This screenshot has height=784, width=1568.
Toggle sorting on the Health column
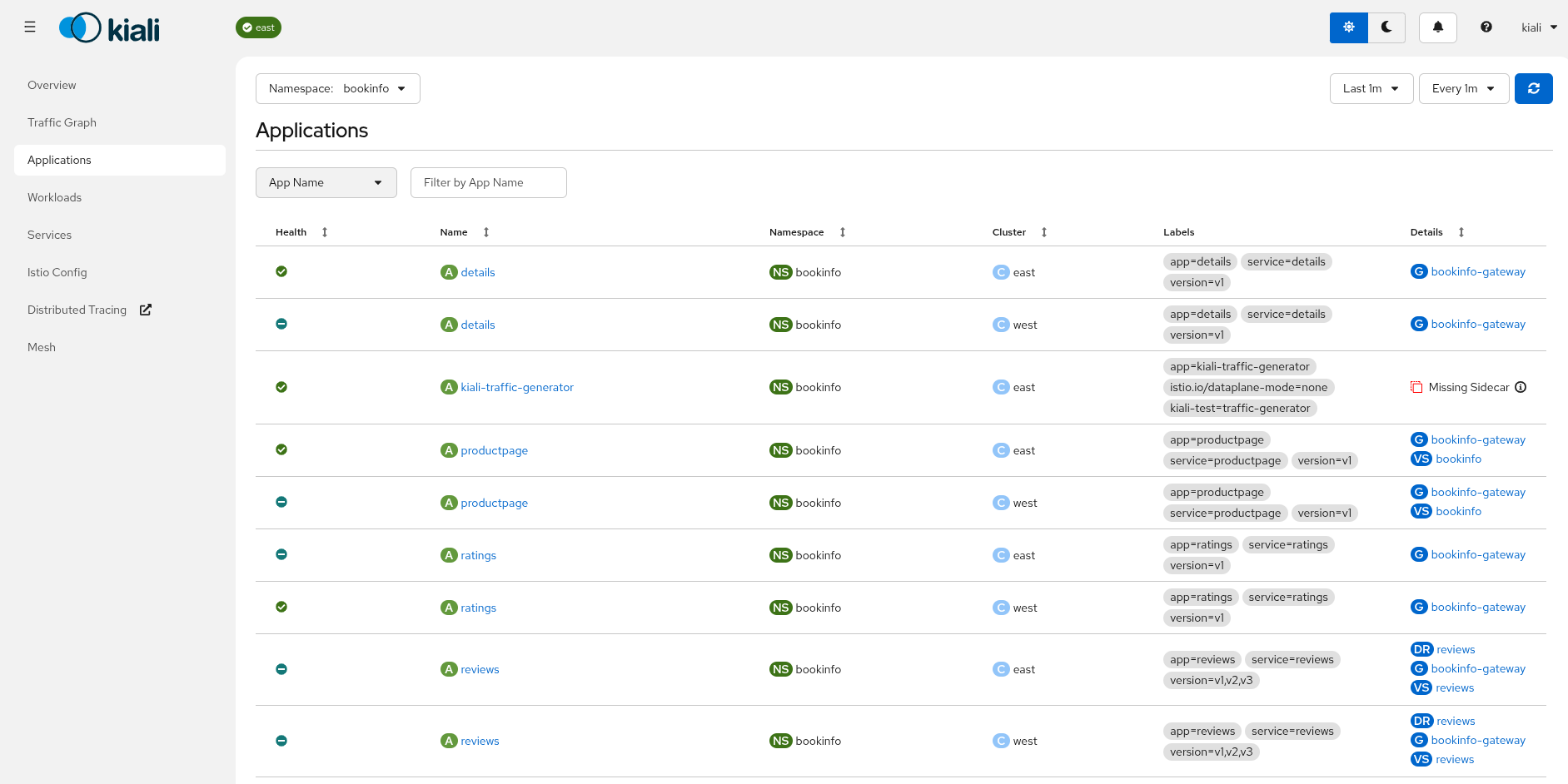[x=324, y=232]
